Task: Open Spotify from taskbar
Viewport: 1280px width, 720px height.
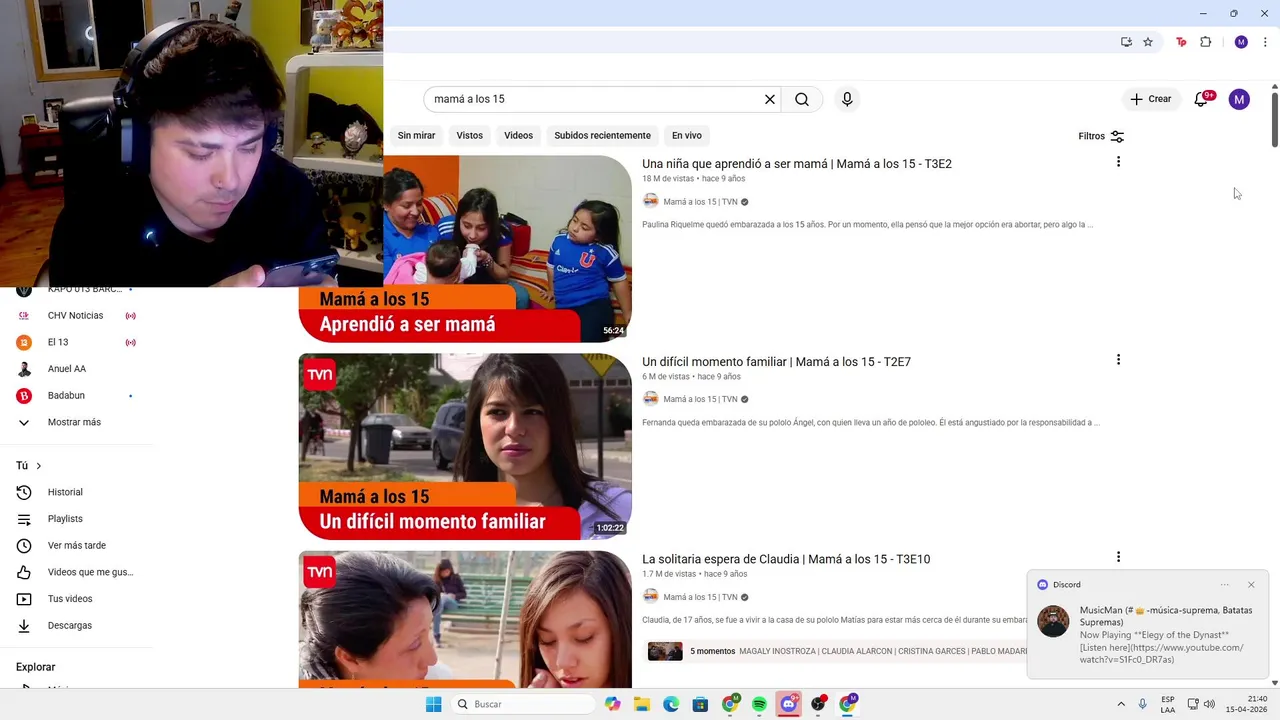Action: pos(759,704)
